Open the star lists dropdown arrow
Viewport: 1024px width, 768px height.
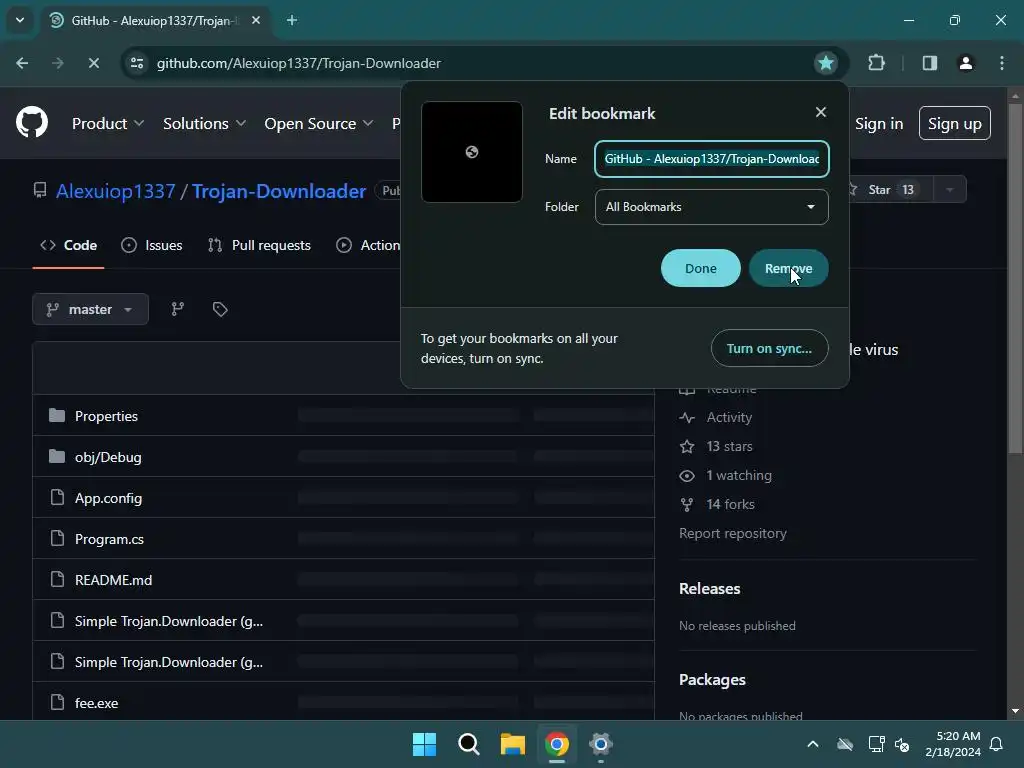click(x=950, y=189)
